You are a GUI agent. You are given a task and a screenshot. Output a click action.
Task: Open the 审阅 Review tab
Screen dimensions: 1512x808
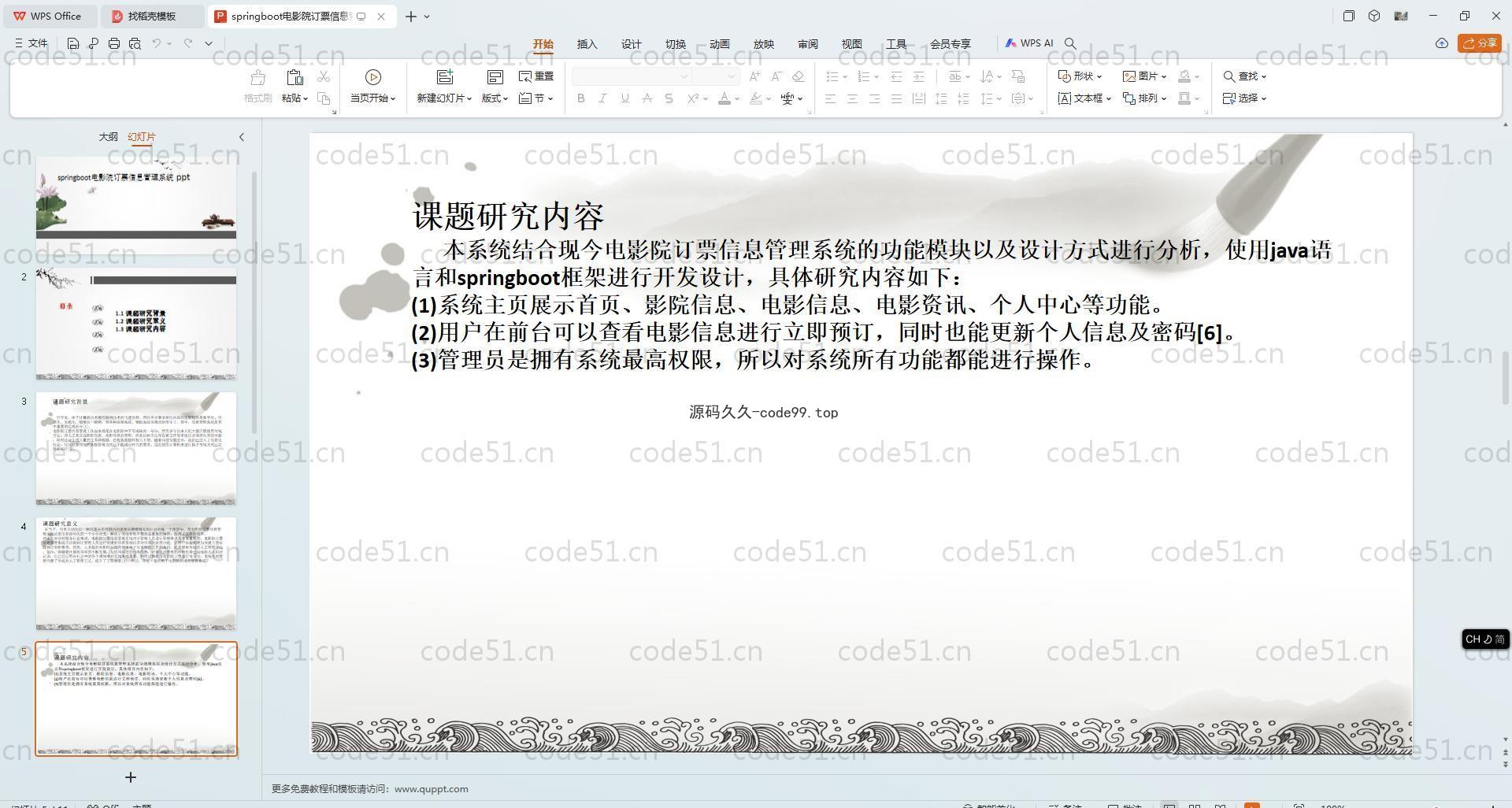[x=808, y=44]
